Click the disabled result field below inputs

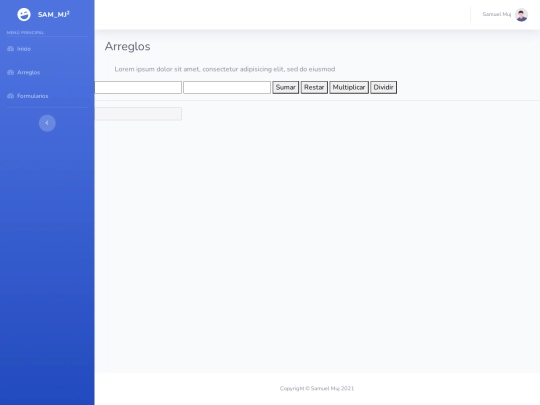coord(138,114)
